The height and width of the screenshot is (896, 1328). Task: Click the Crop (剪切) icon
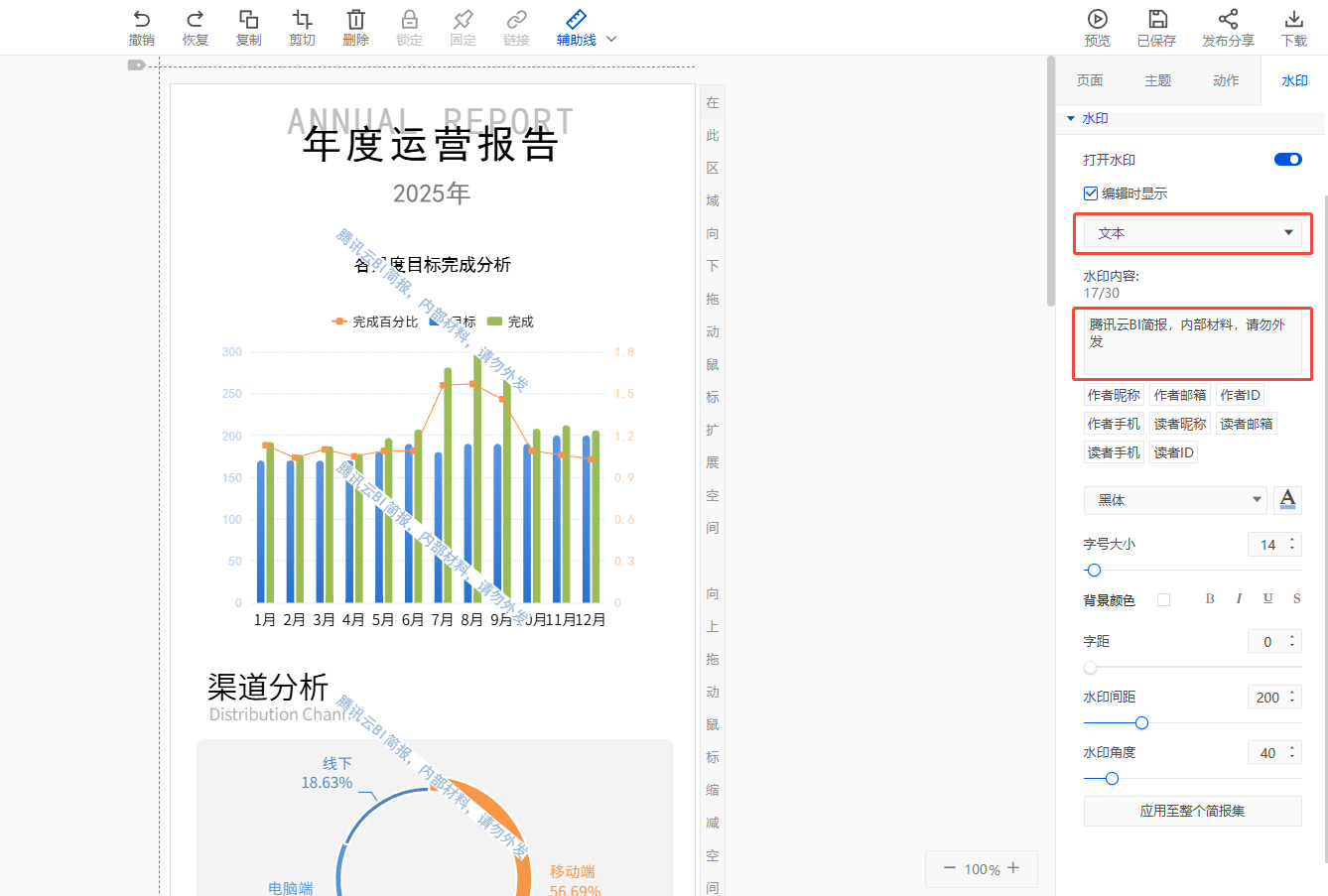click(302, 19)
